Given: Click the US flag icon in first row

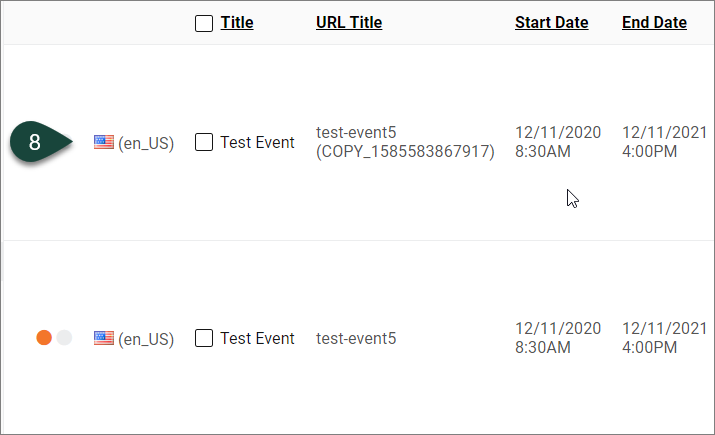Looking at the screenshot, I should tap(103, 143).
